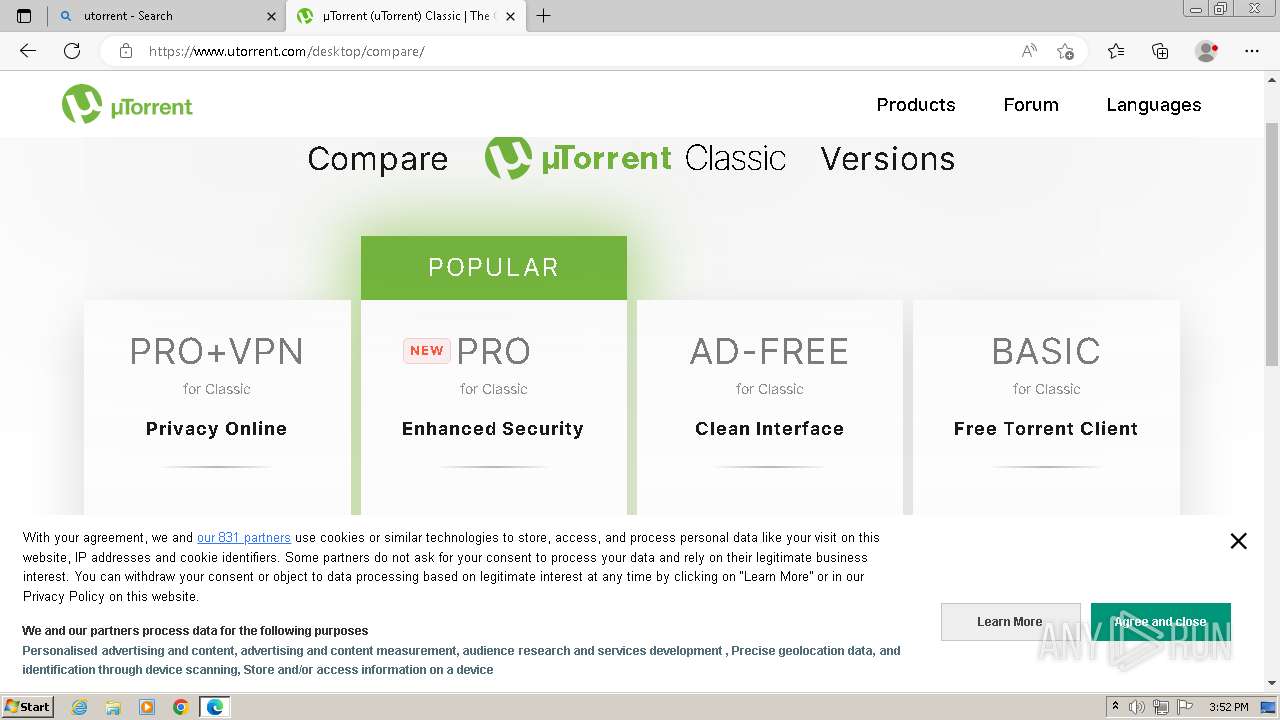1280x720 pixels.
Task: Click 'Clean Interface' text
Action: pyautogui.click(x=769, y=429)
